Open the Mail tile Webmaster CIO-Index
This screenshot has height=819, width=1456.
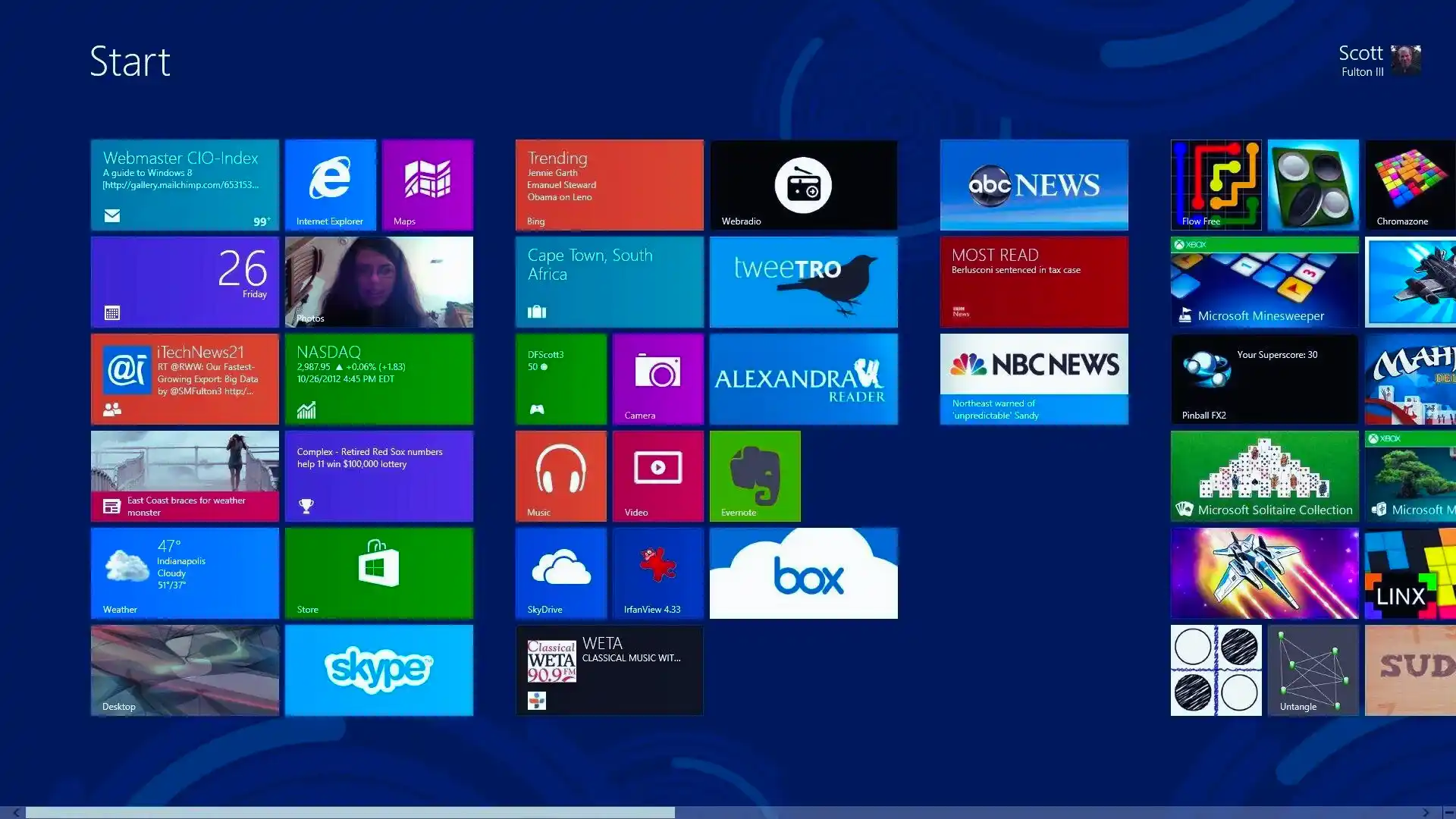[185, 185]
